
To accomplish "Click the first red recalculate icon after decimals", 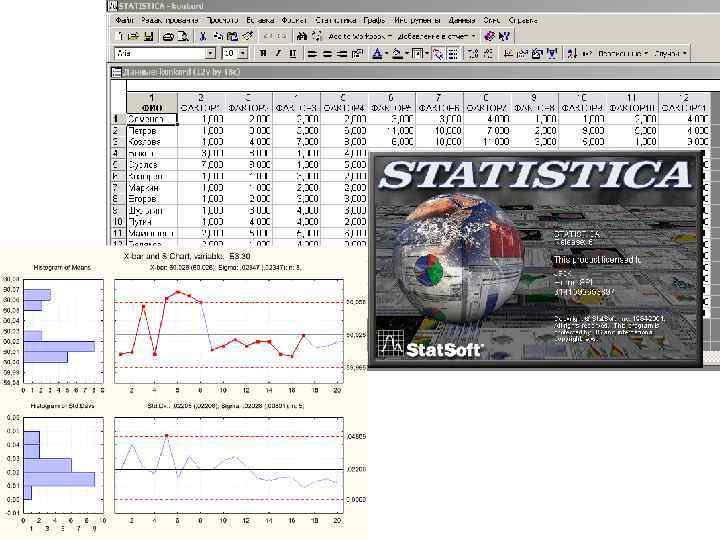I will click(x=509, y=53).
